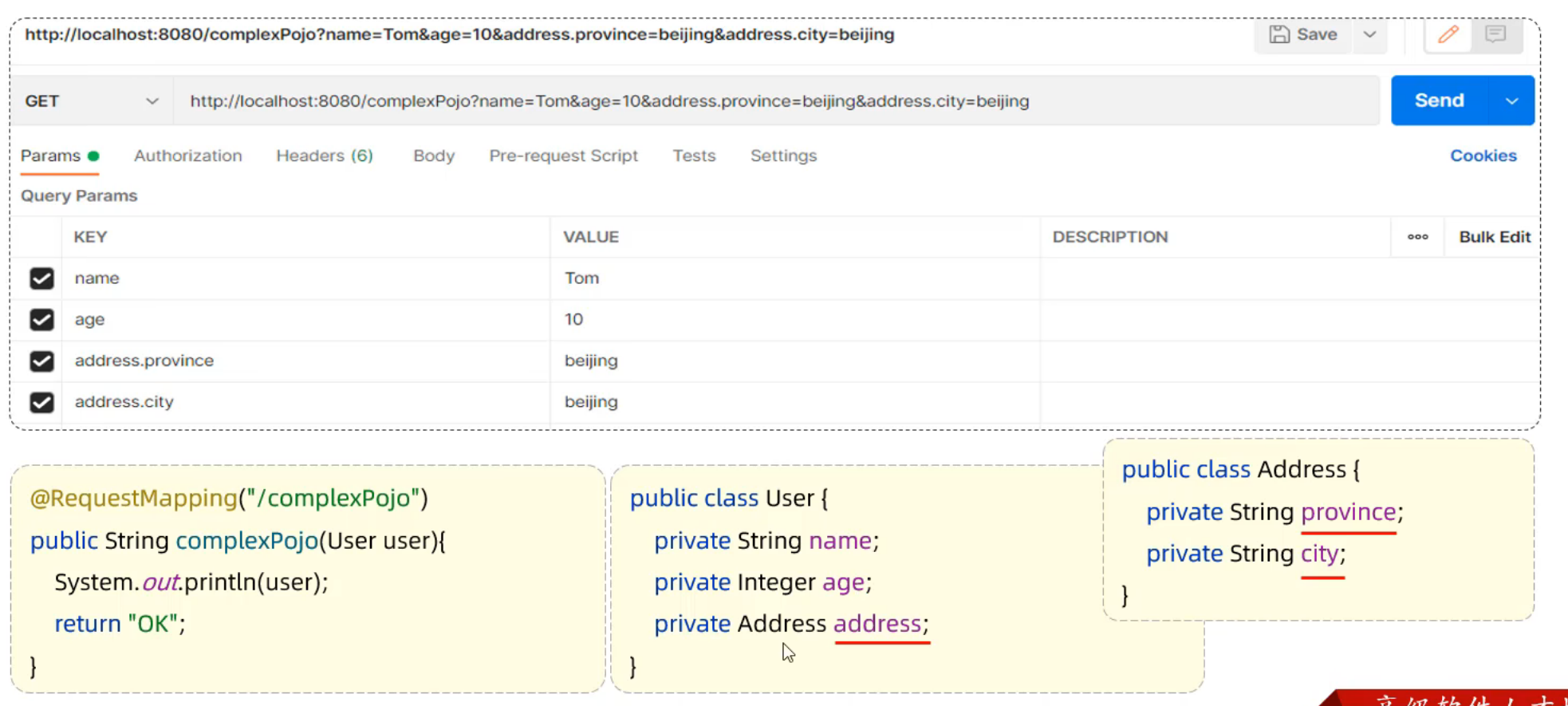Open the Headers (6) tab

pyautogui.click(x=324, y=156)
